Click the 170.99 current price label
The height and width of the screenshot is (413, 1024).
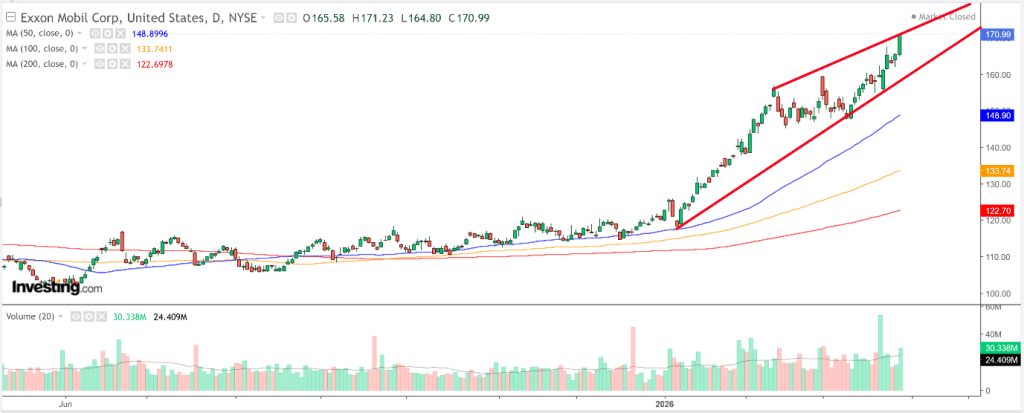point(995,35)
